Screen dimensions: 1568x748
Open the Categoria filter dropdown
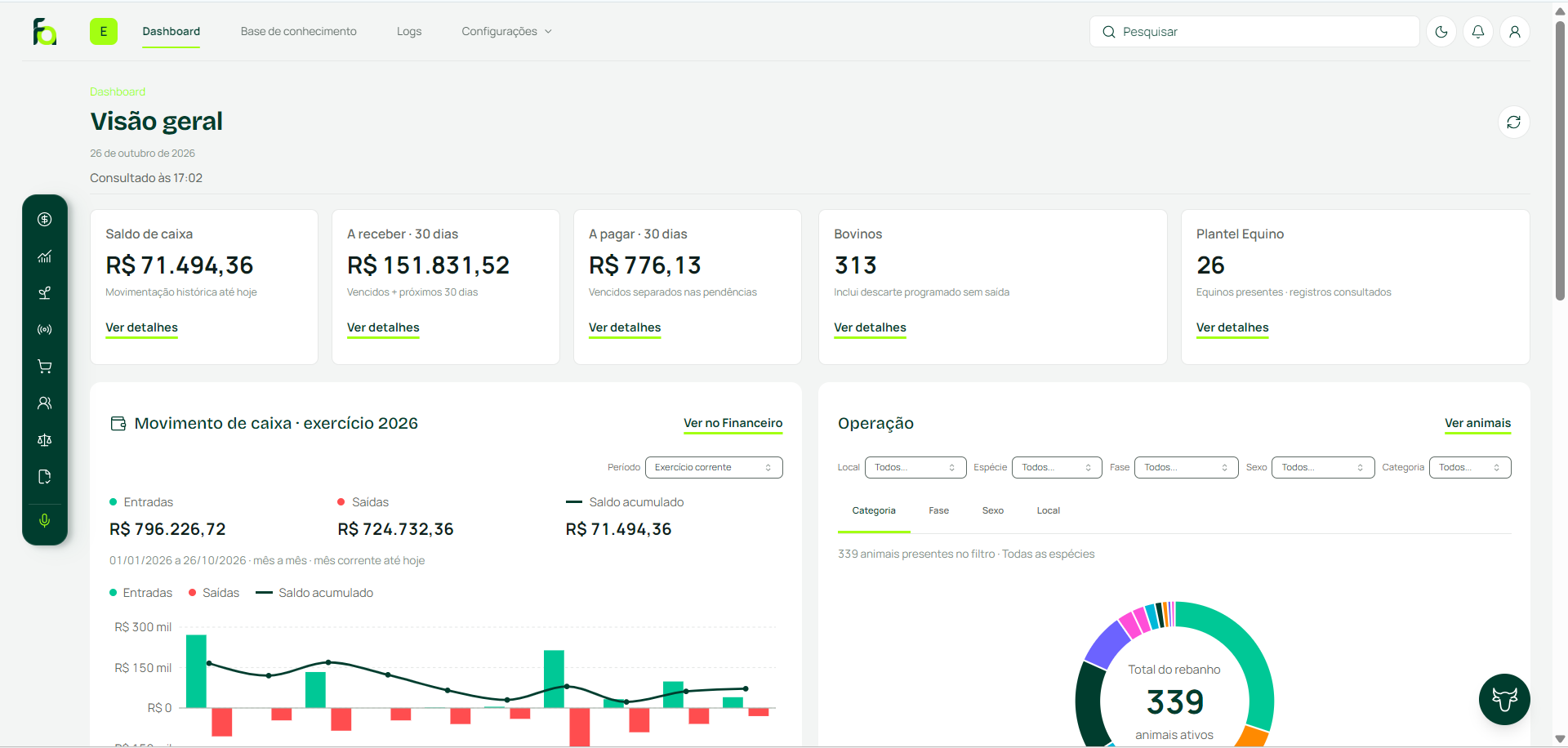click(1470, 468)
